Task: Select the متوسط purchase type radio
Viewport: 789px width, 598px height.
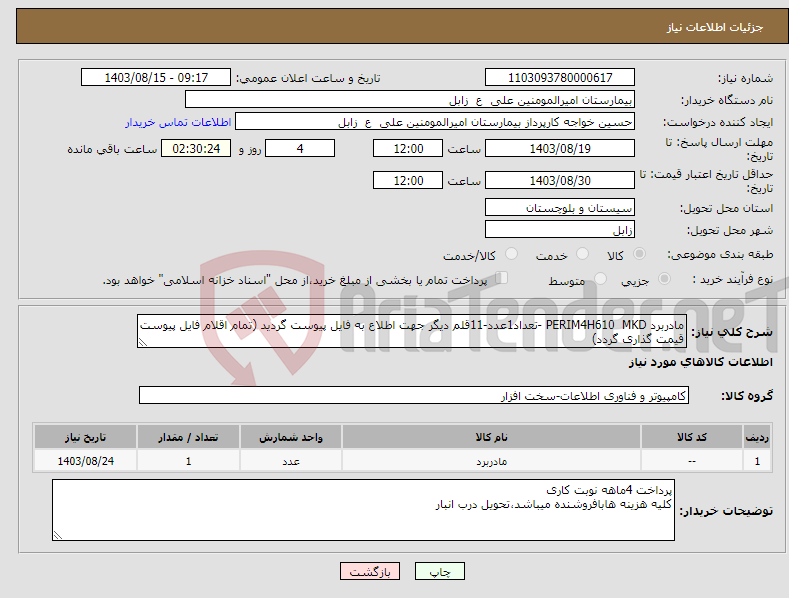Action: [600, 278]
